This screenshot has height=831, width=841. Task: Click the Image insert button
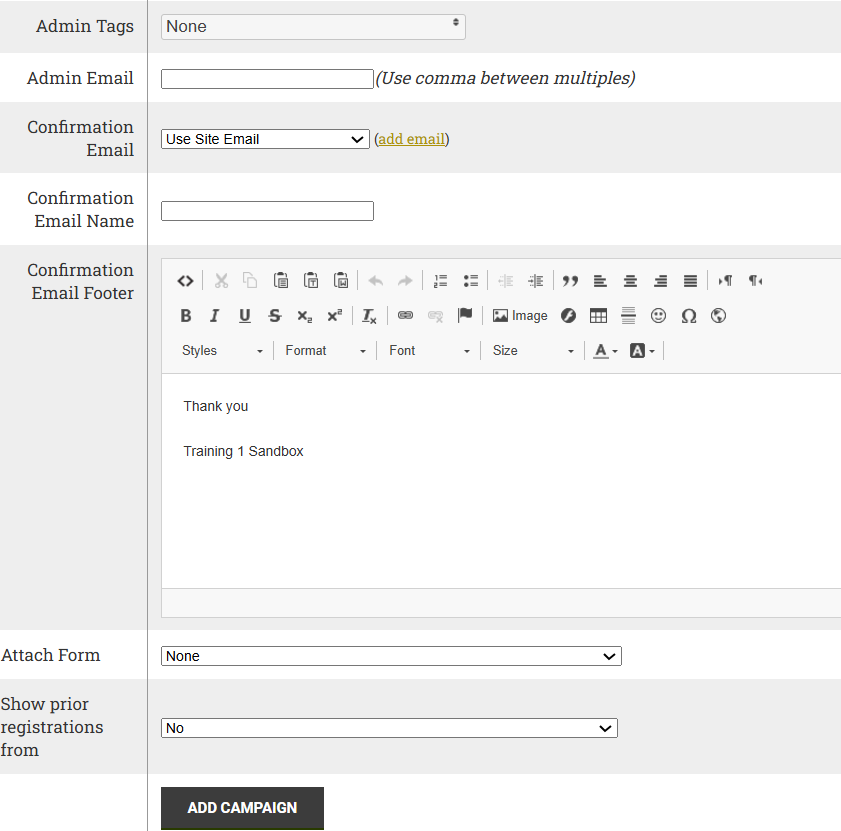point(520,316)
